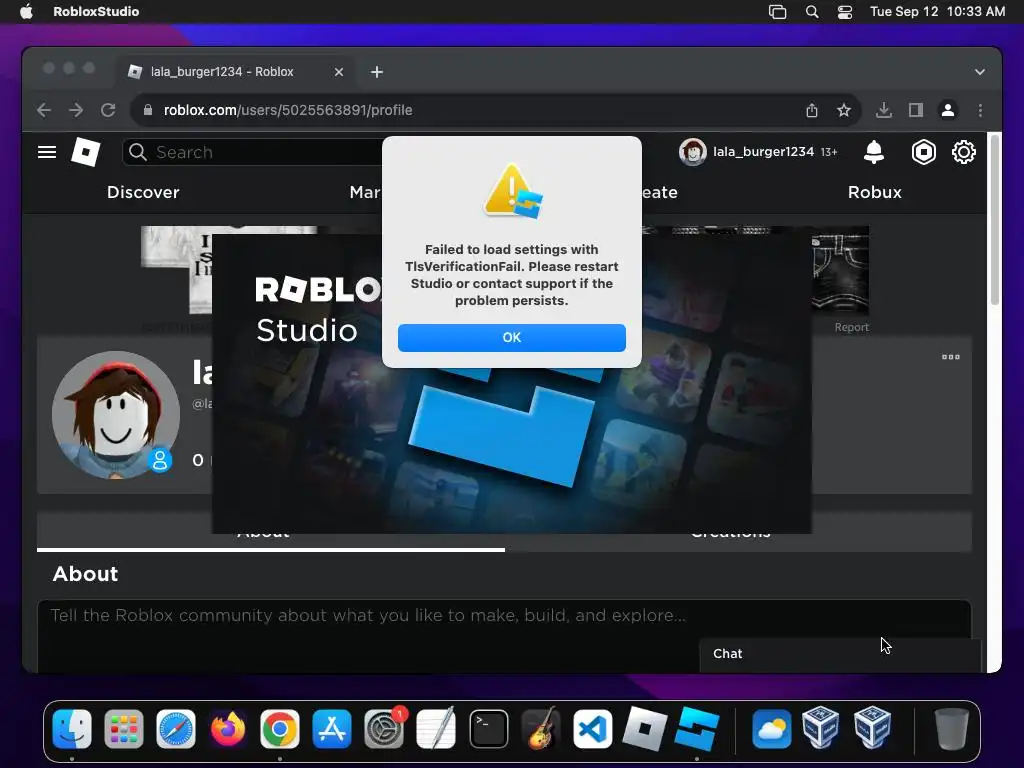Open Roblox Studio from the dock
The image size is (1024, 768).
[x=697, y=729]
